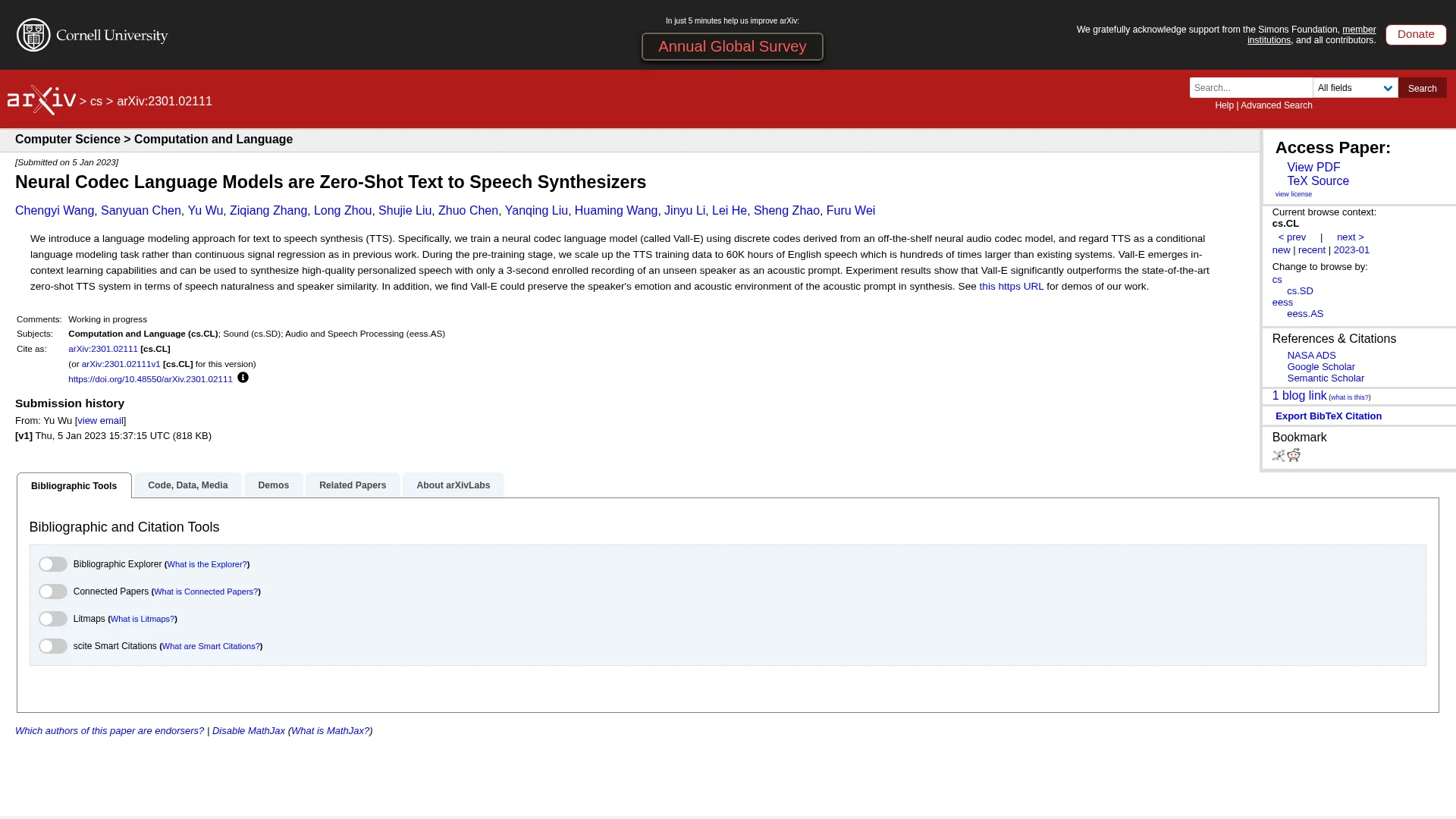Image resolution: width=1456 pixels, height=819 pixels.
Task: Click the arXiv logo
Action: point(42,100)
